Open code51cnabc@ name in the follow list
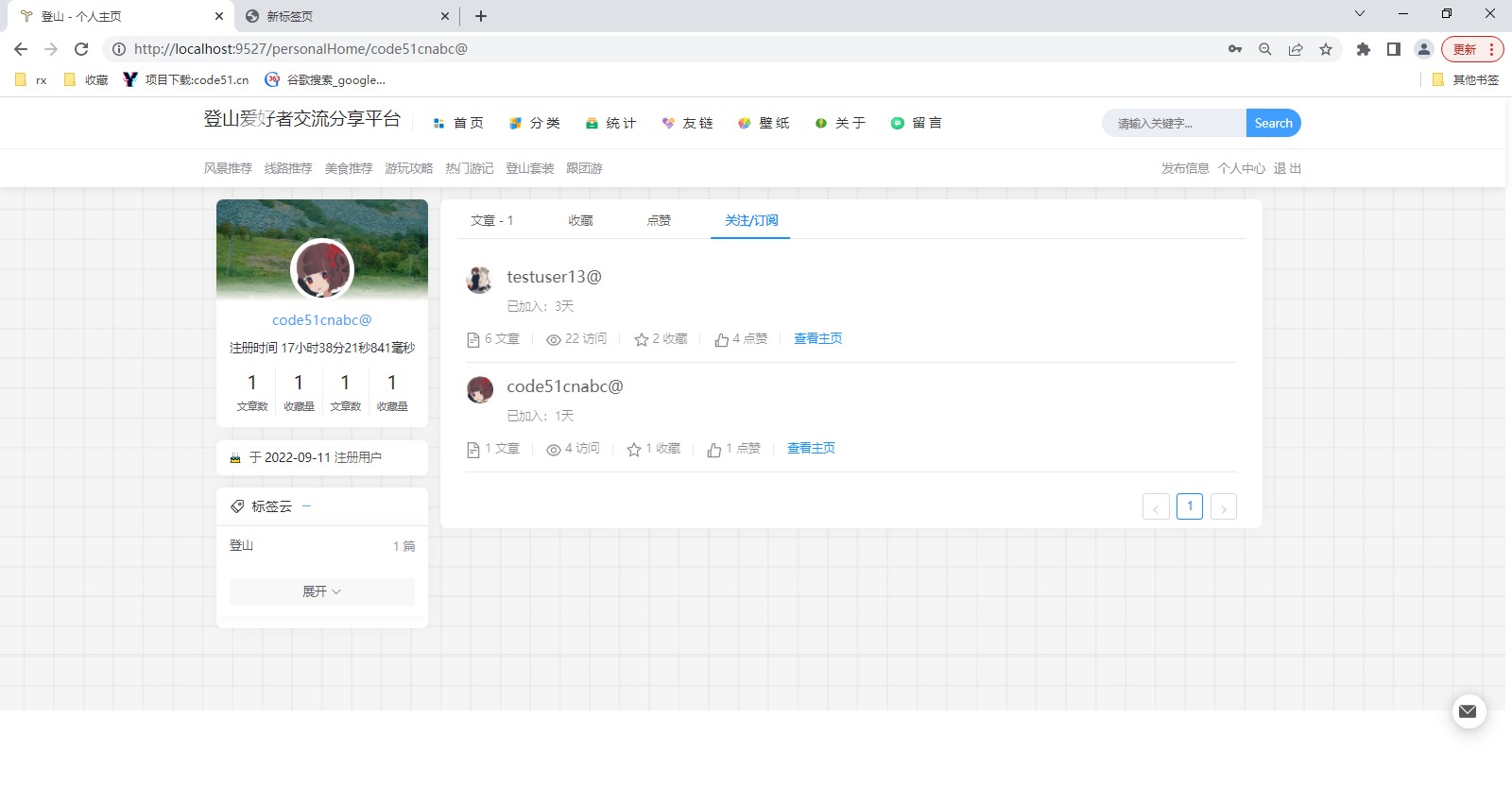The height and width of the screenshot is (805, 1512). (565, 386)
